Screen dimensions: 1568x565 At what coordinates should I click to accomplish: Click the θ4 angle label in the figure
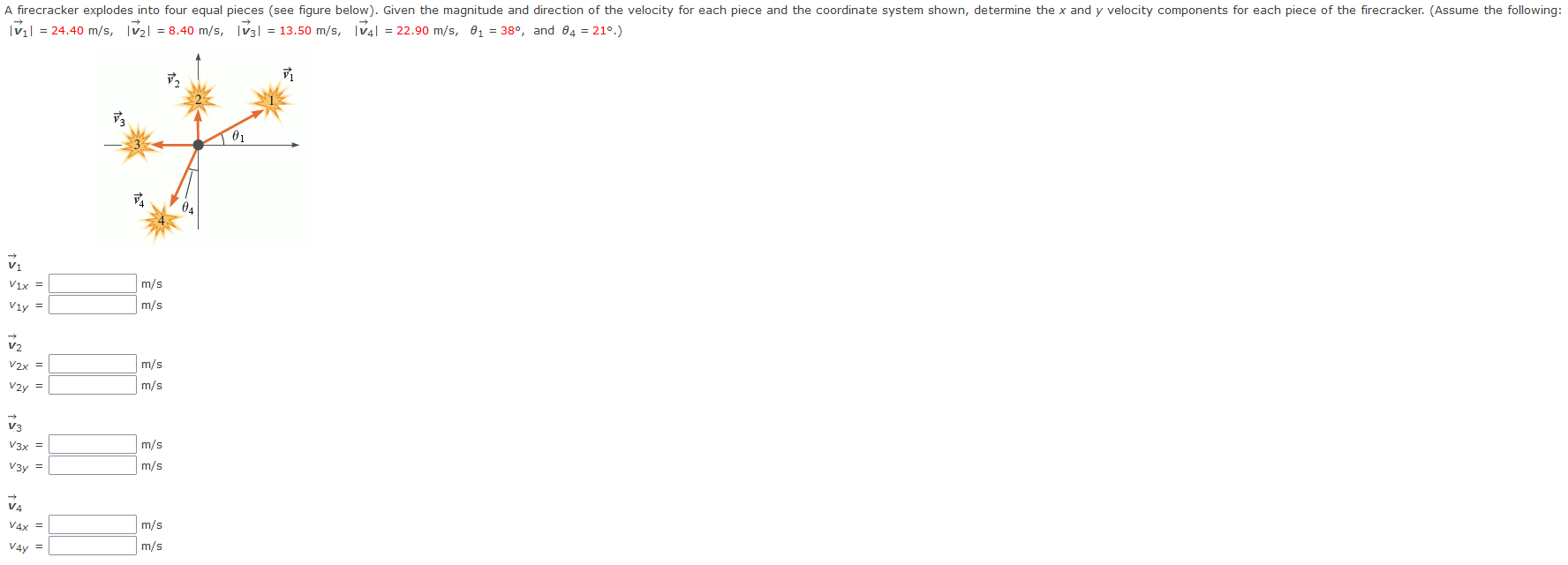click(x=187, y=208)
